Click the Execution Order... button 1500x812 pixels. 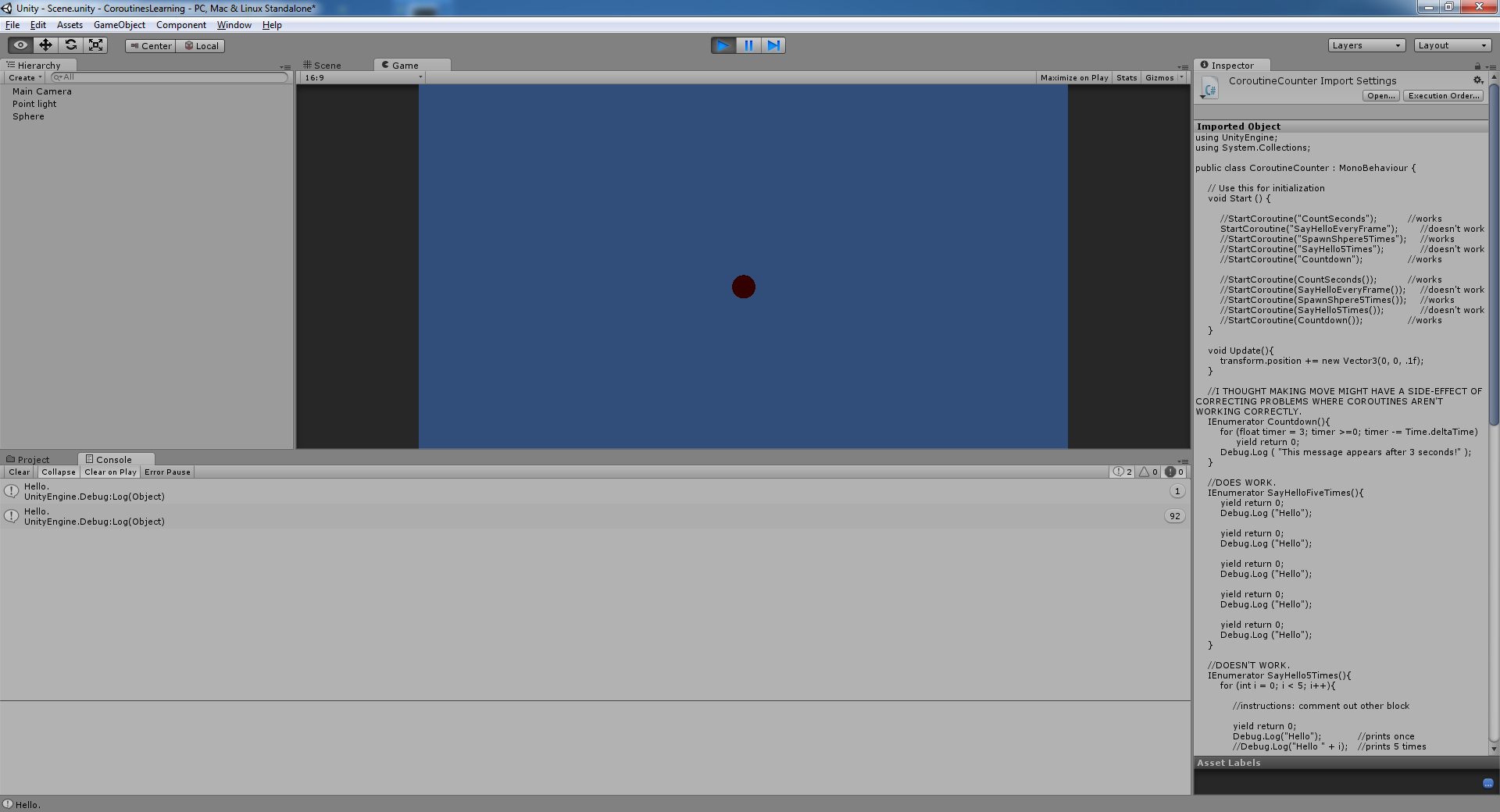(x=1444, y=96)
